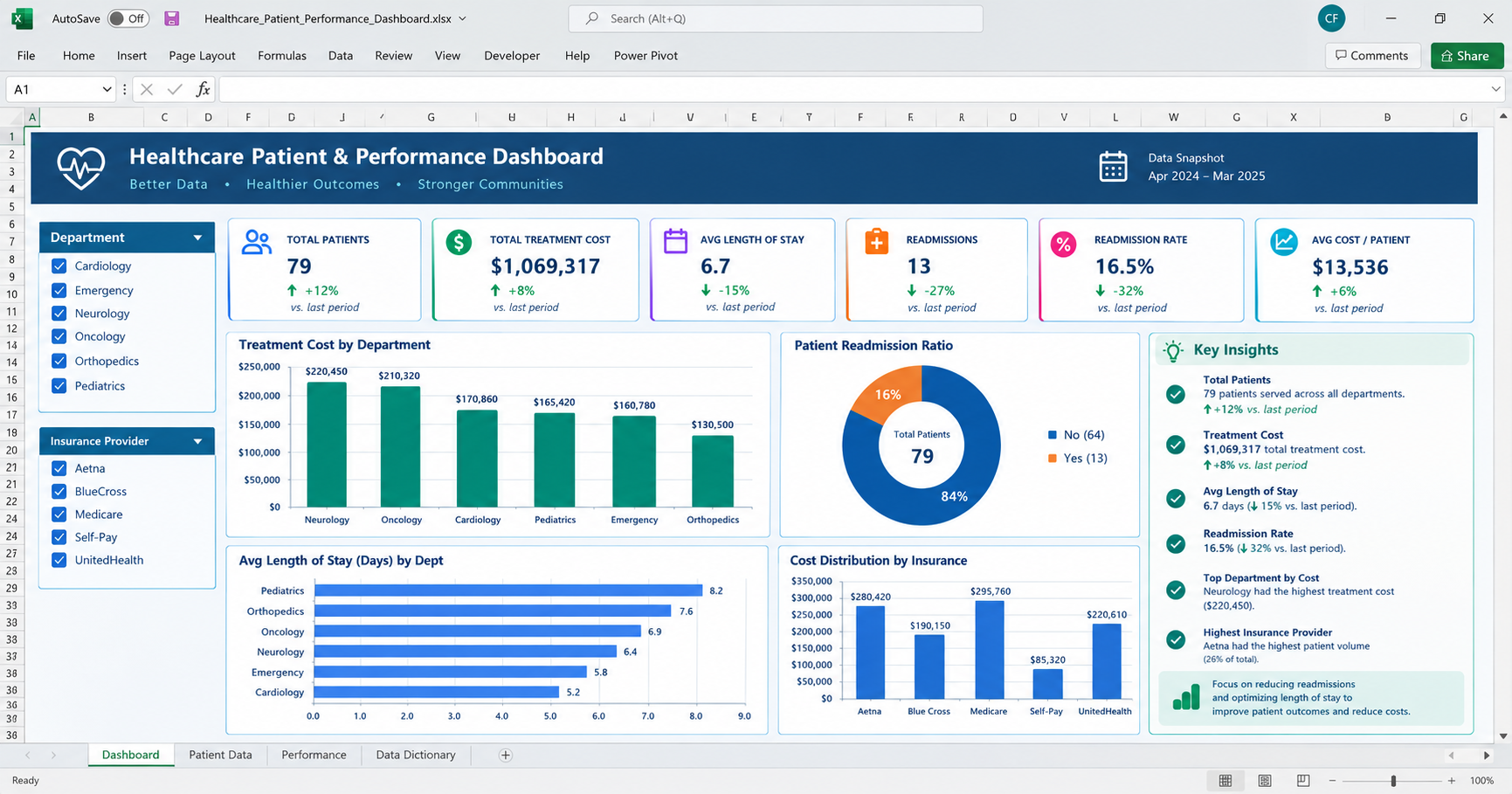Uncheck the Emergency department checkbox
Screen dimensions: 1512x794
[x=59, y=290]
